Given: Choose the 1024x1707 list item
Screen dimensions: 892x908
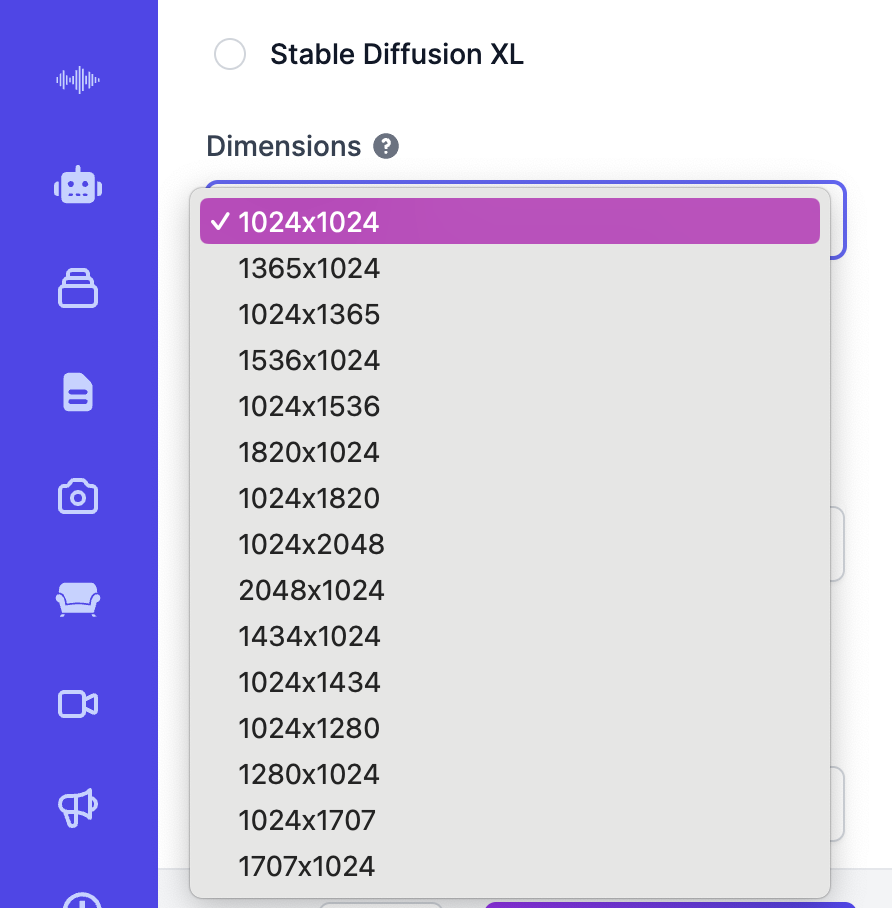Looking at the screenshot, I should click(306, 820).
